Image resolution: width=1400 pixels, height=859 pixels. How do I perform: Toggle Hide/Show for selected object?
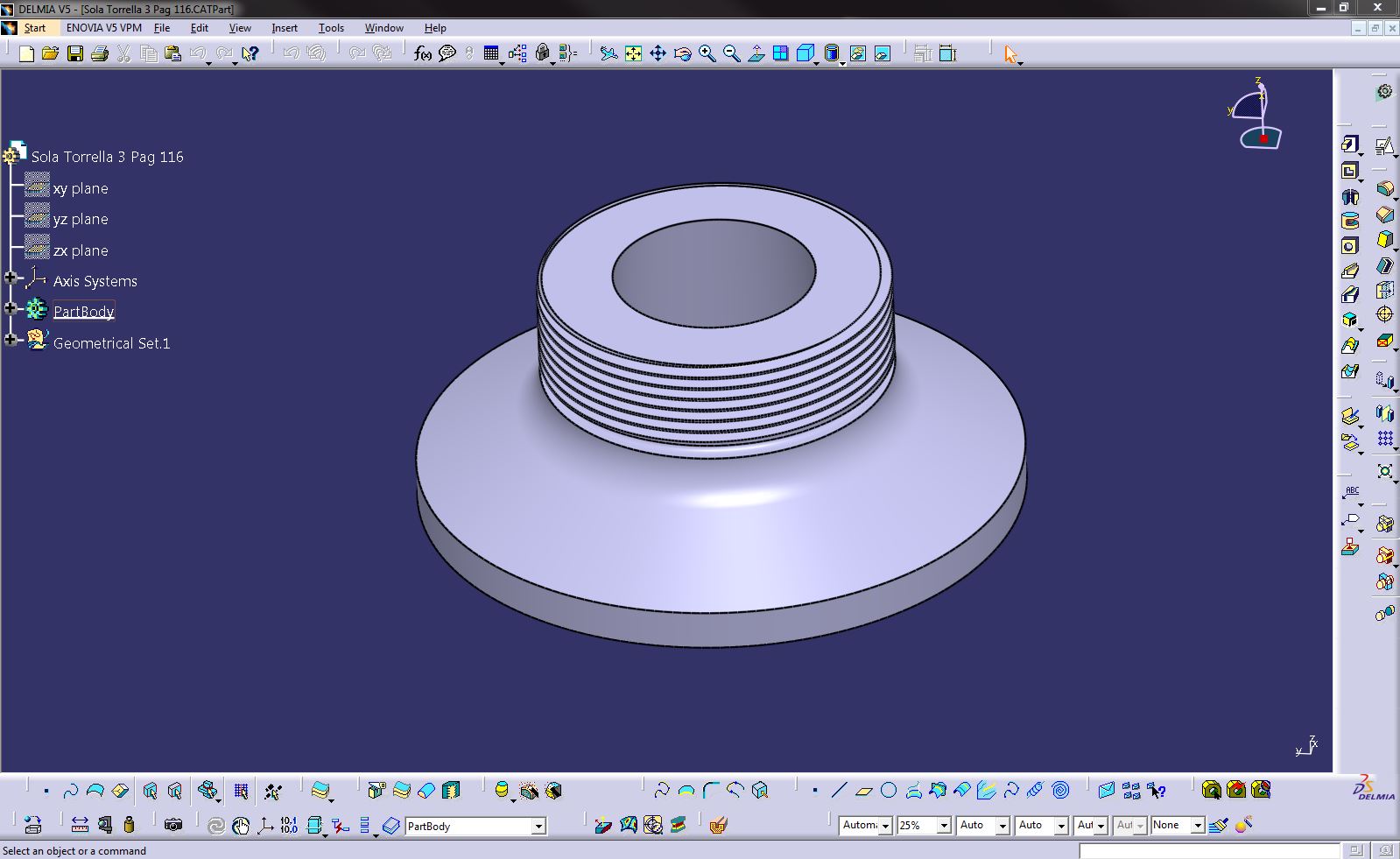(x=857, y=54)
